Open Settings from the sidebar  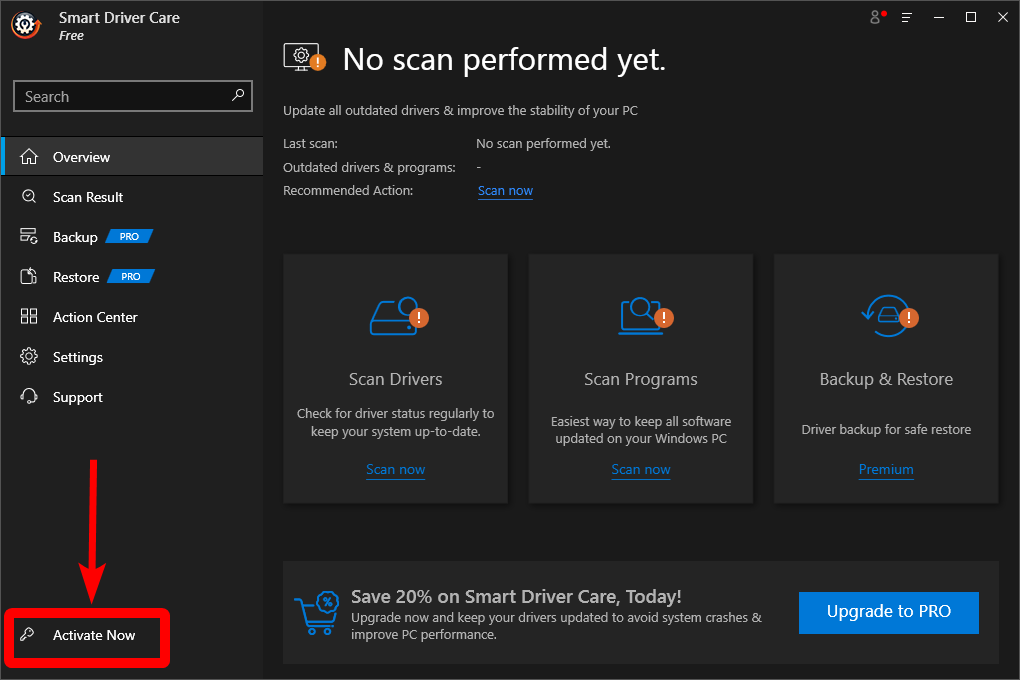point(133,357)
